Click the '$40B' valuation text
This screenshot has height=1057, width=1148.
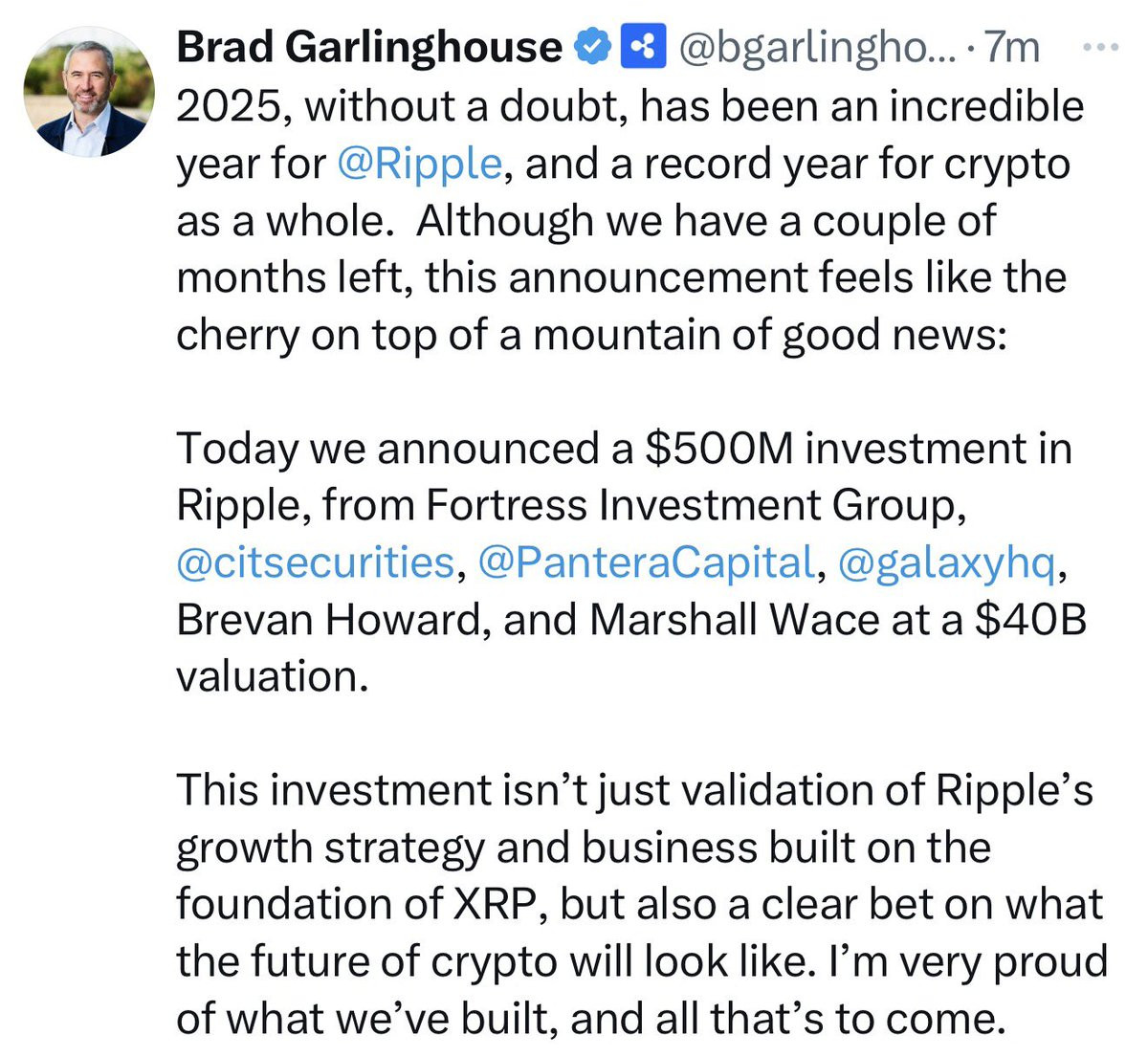tap(1030, 619)
